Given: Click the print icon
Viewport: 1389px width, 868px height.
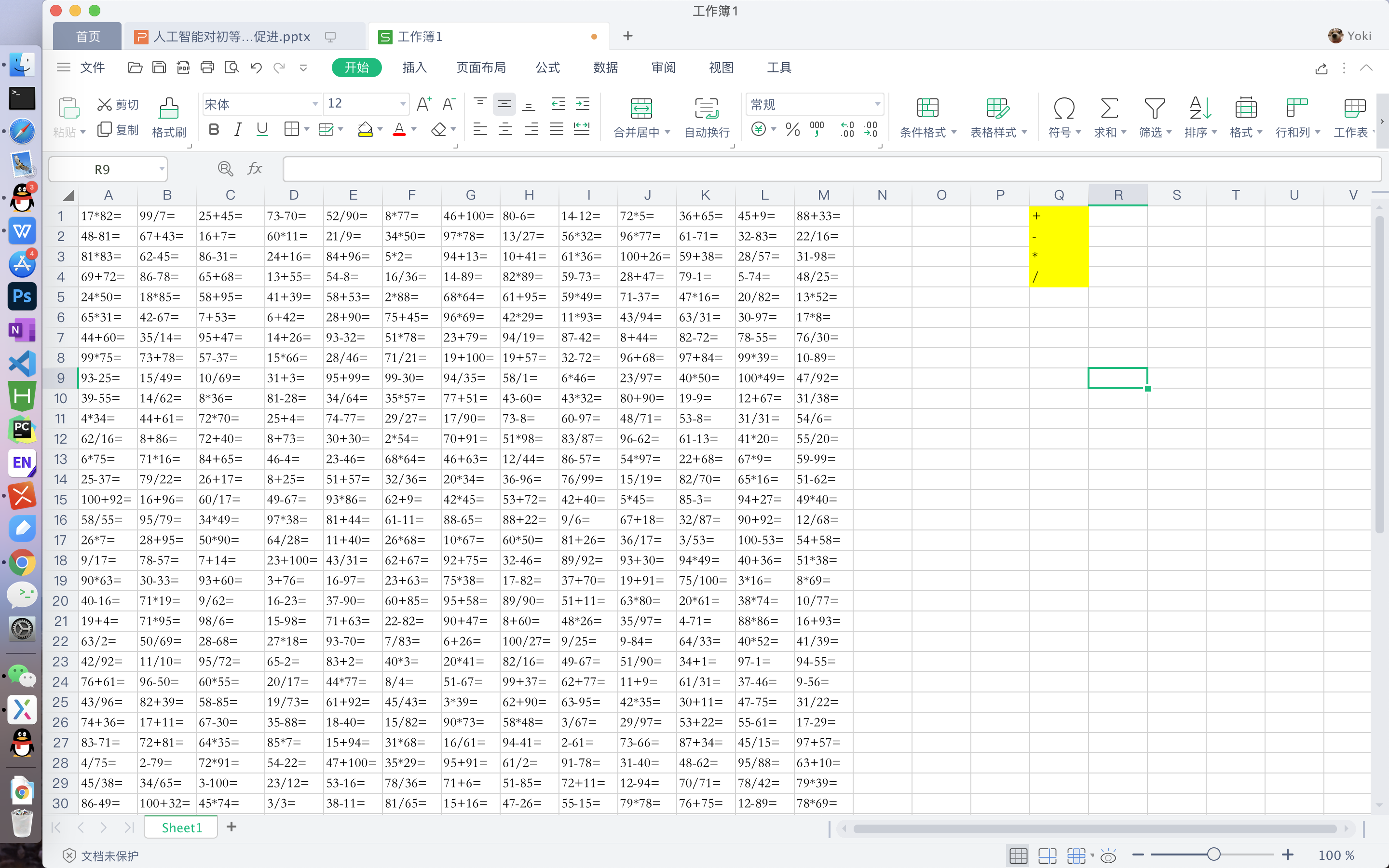Looking at the screenshot, I should [207, 68].
